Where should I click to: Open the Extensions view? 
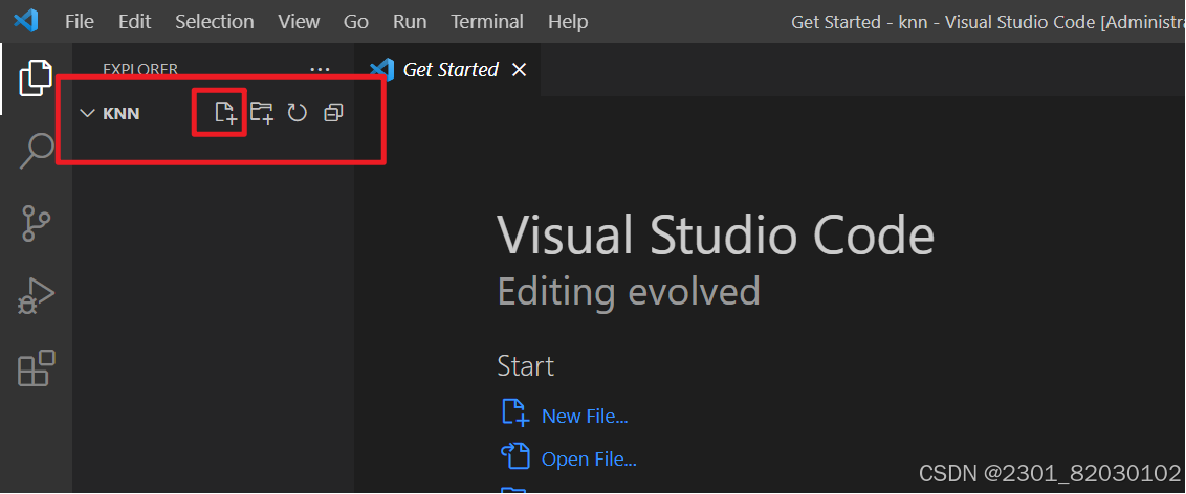(x=36, y=368)
